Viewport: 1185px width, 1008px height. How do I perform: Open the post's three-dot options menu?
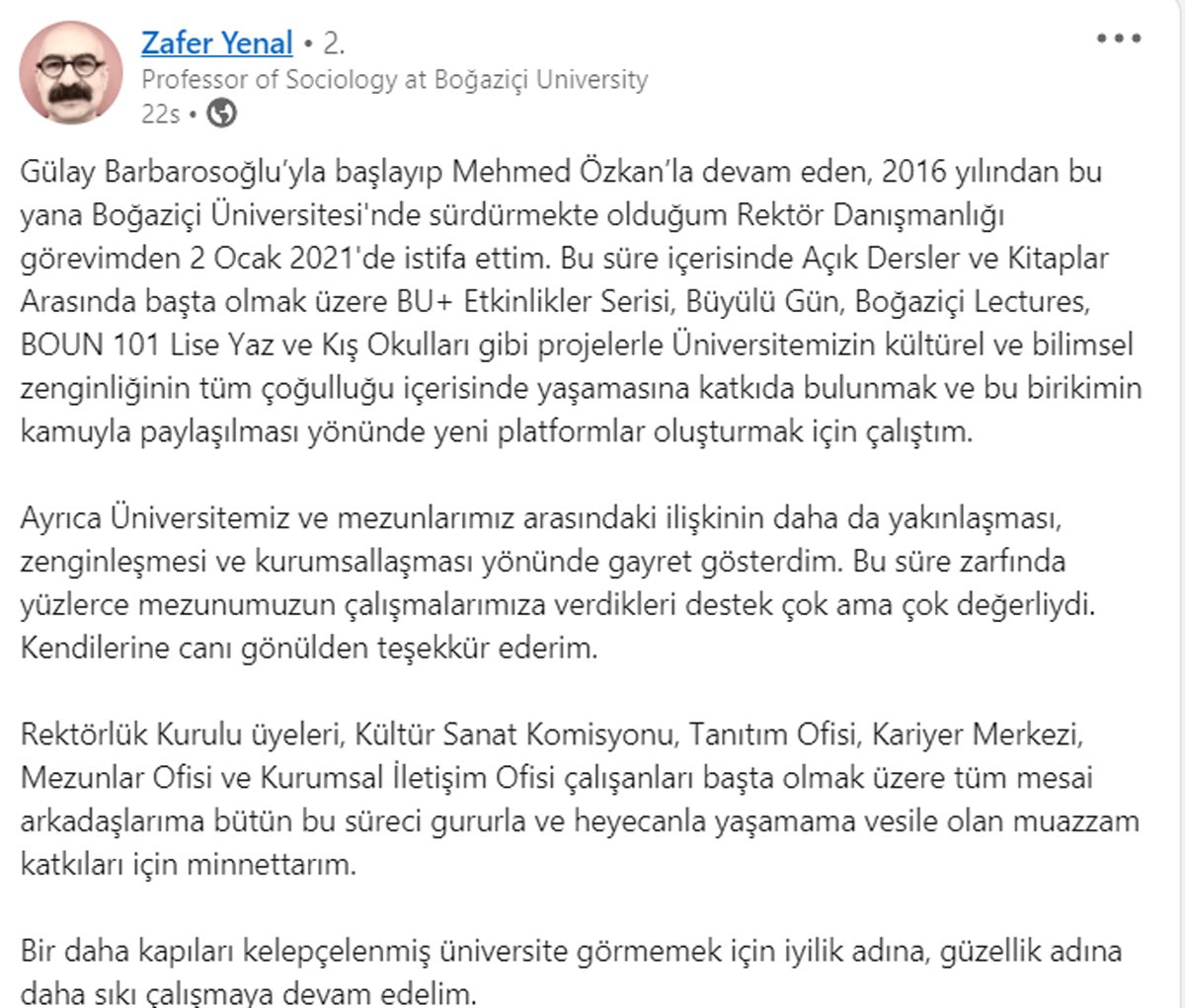pos(1119,39)
